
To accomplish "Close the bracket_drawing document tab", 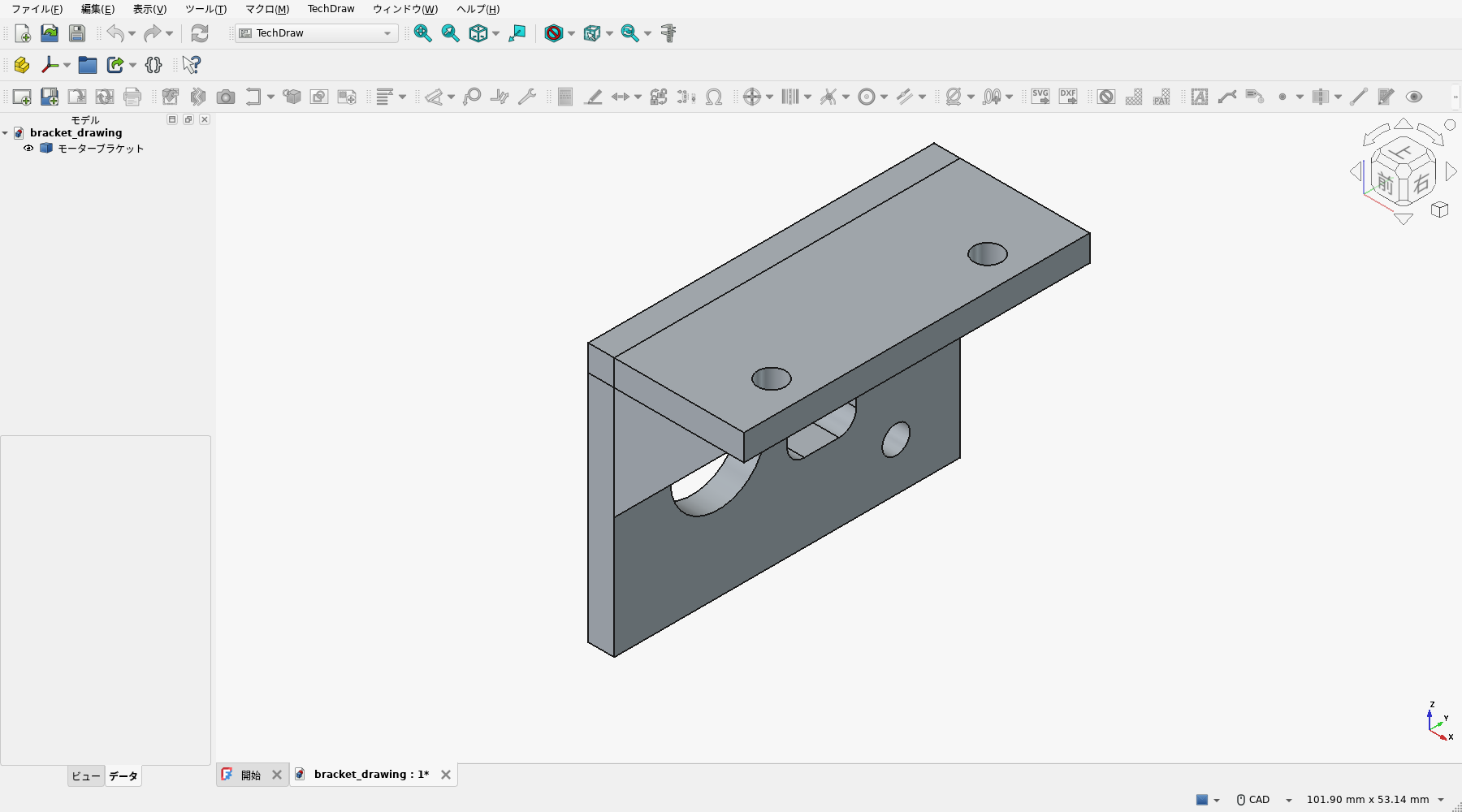I will click(x=445, y=775).
